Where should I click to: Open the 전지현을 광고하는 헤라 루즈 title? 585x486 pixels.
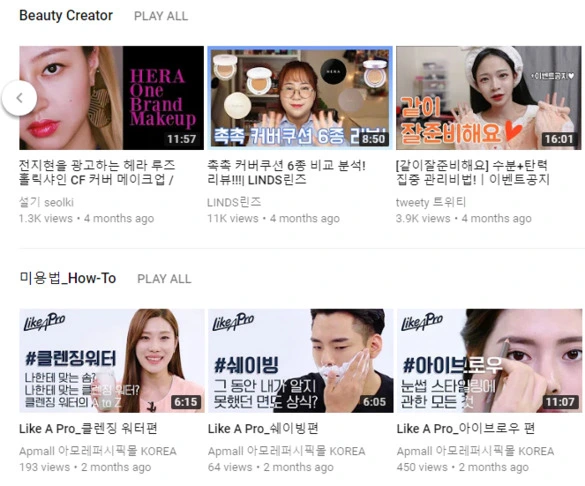(97, 172)
